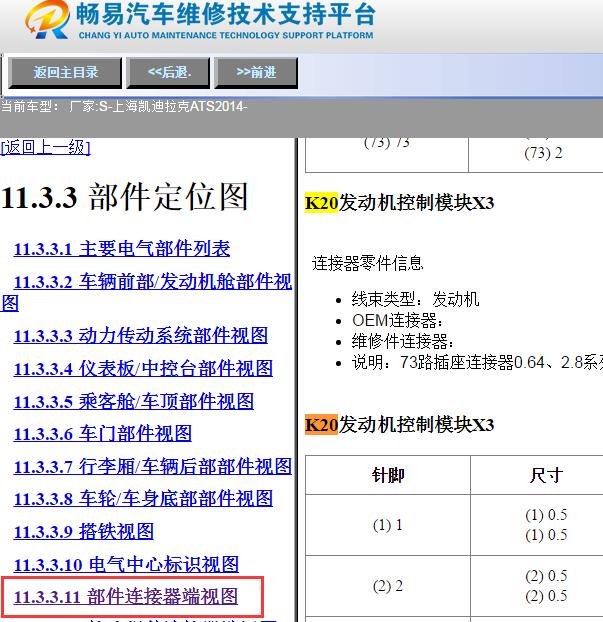Open 11.3.3.8 车轮/车身底部部件视图 link
Viewport: 603px width, 622px height.
coord(143,499)
